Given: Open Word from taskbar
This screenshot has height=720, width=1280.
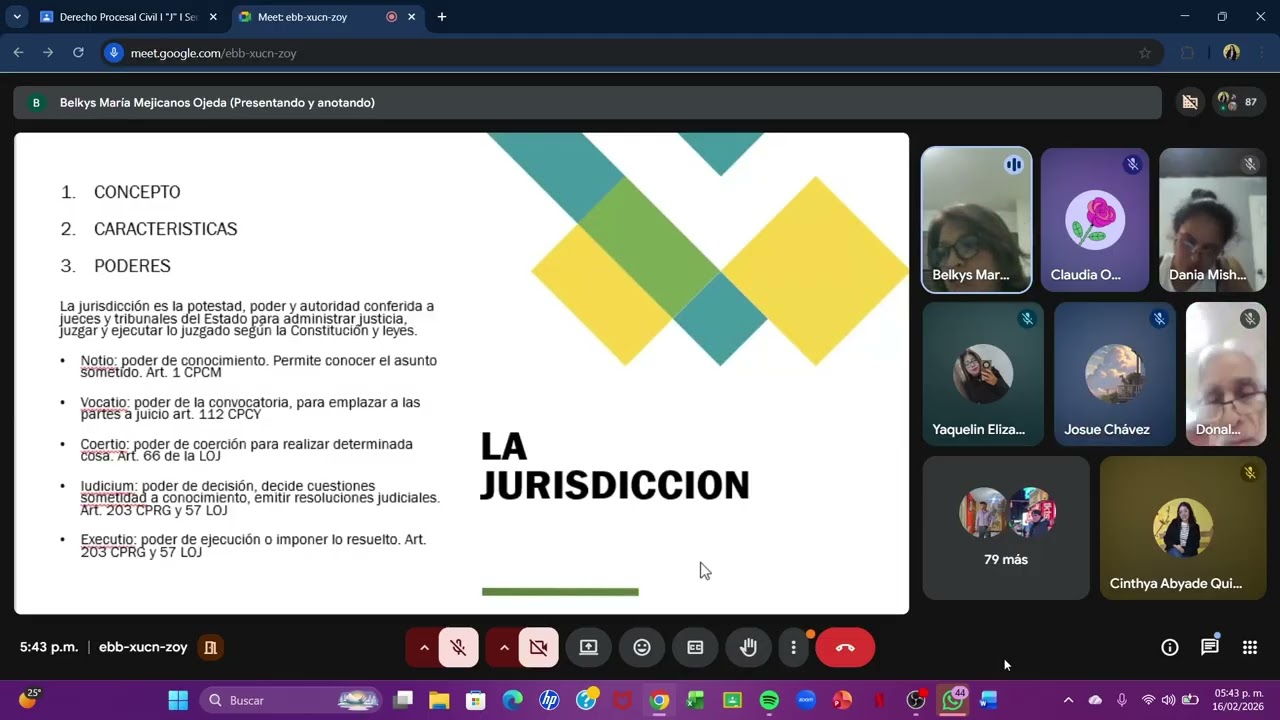Looking at the screenshot, I should pyautogui.click(x=989, y=700).
